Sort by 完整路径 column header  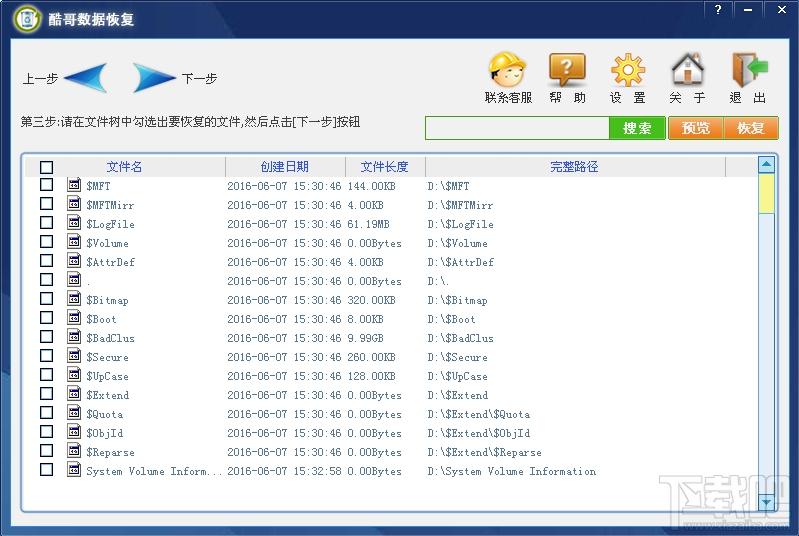(575, 167)
